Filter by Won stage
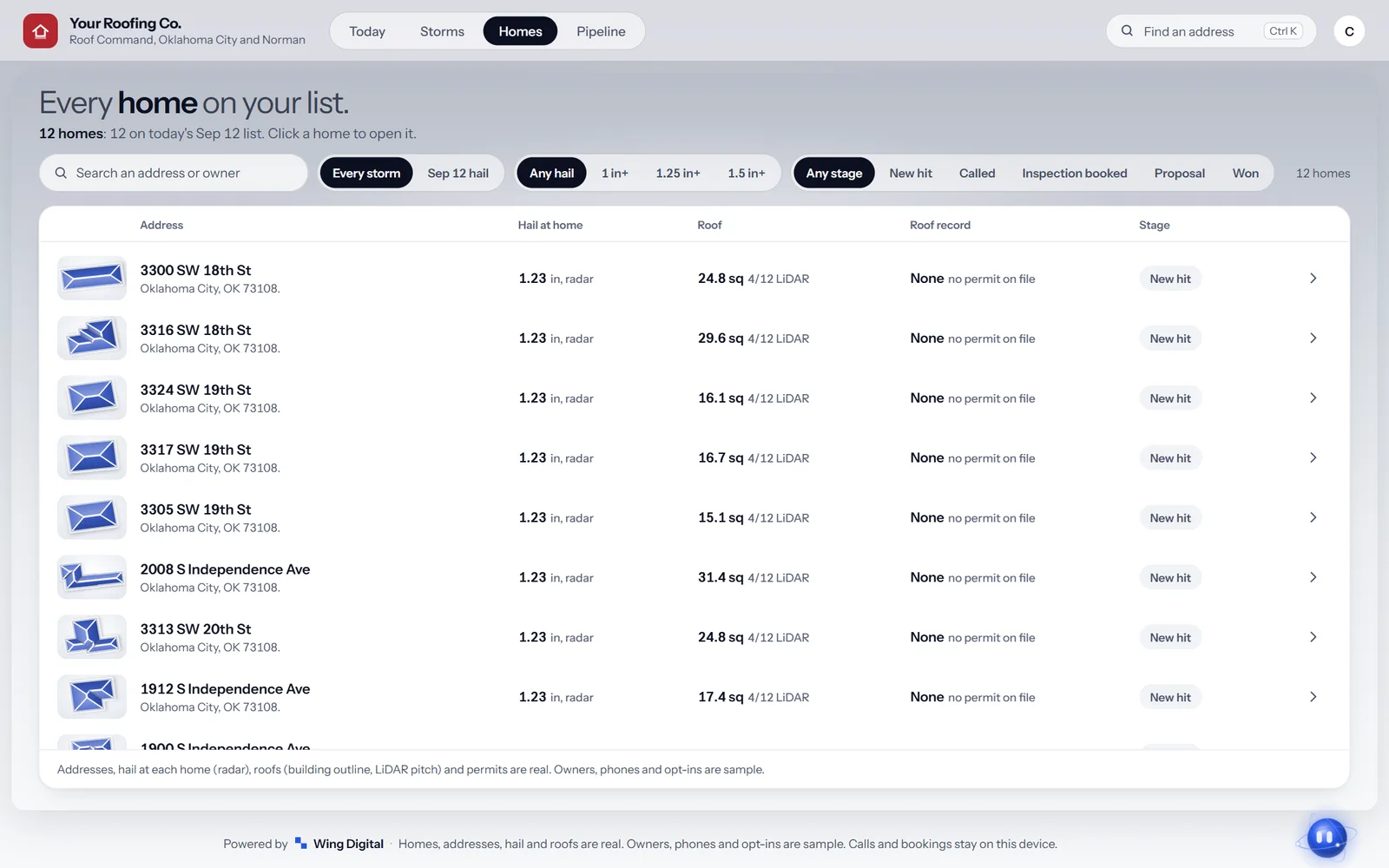 (1246, 173)
